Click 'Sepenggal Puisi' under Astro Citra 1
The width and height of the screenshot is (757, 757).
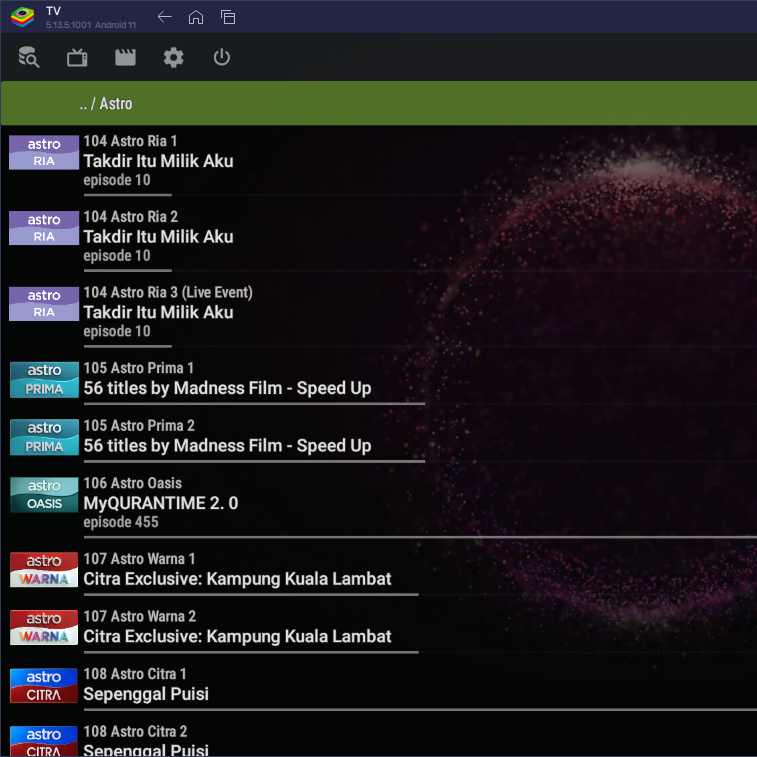146,694
